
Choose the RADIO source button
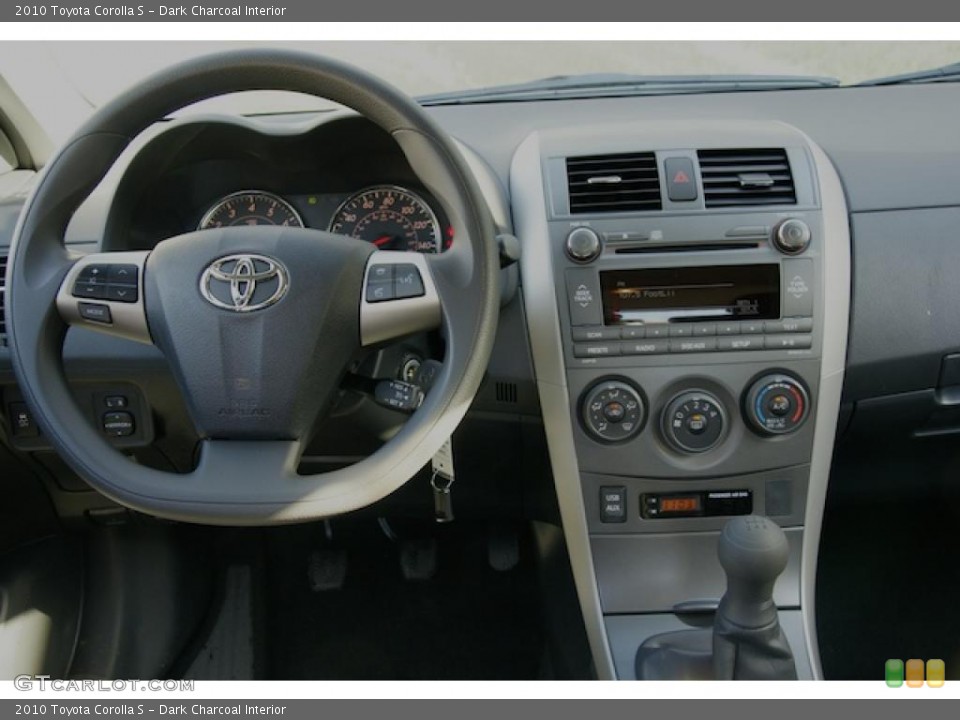pos(645,347)
